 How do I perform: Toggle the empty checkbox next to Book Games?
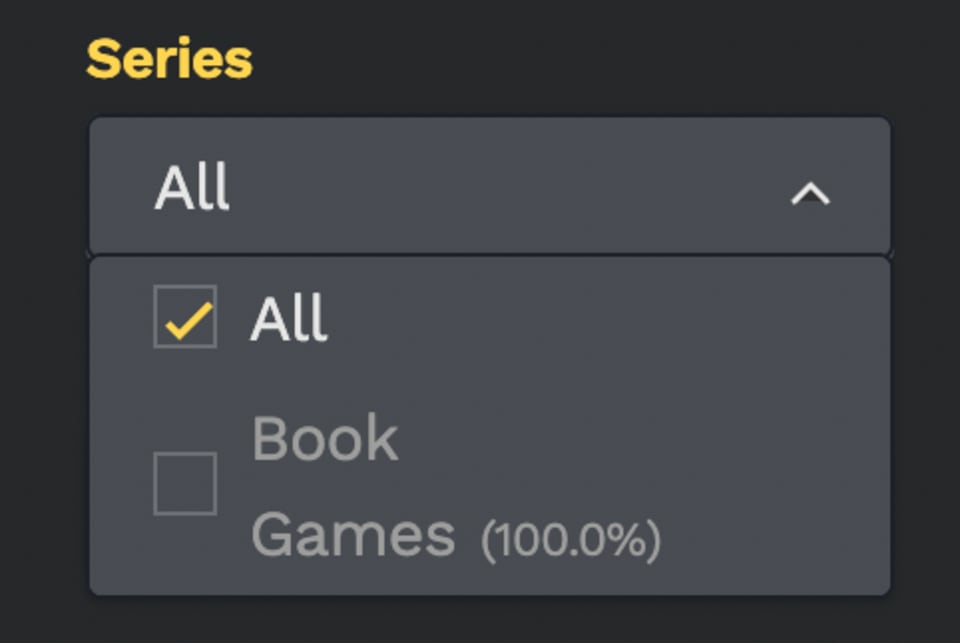click(185, 483)
